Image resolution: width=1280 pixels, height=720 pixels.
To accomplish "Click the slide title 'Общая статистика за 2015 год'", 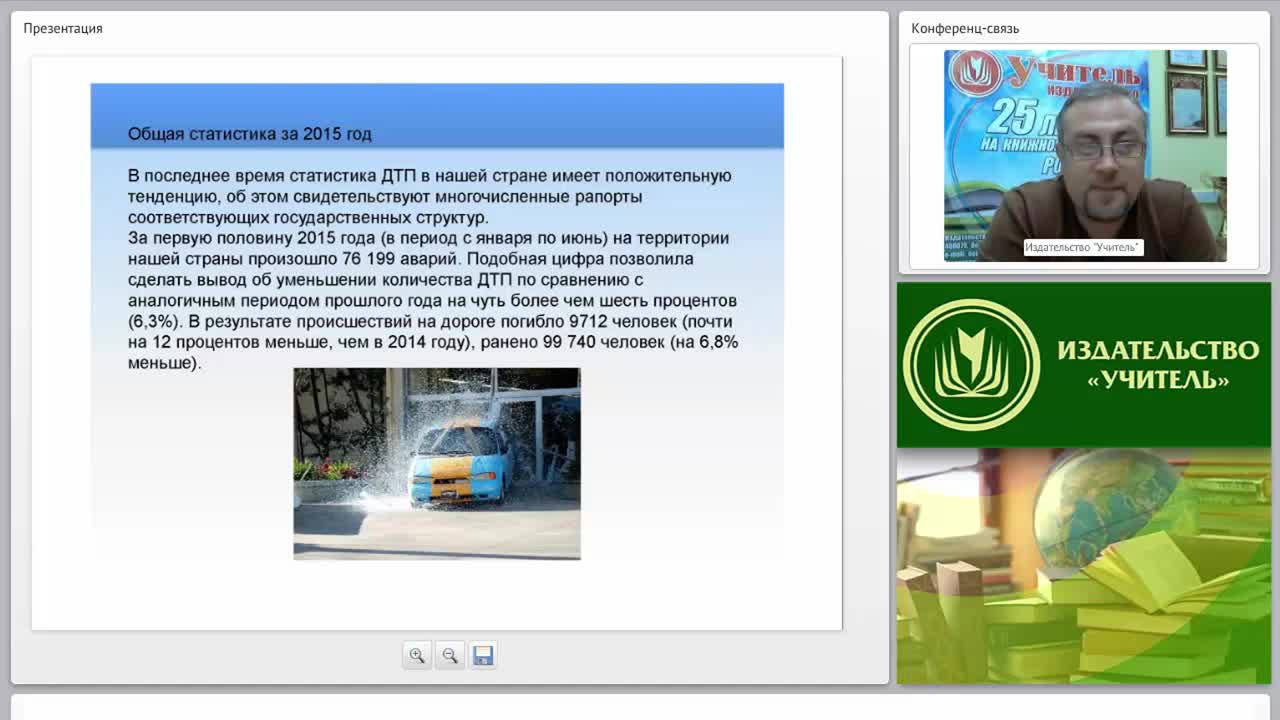I will pos(250,134).
